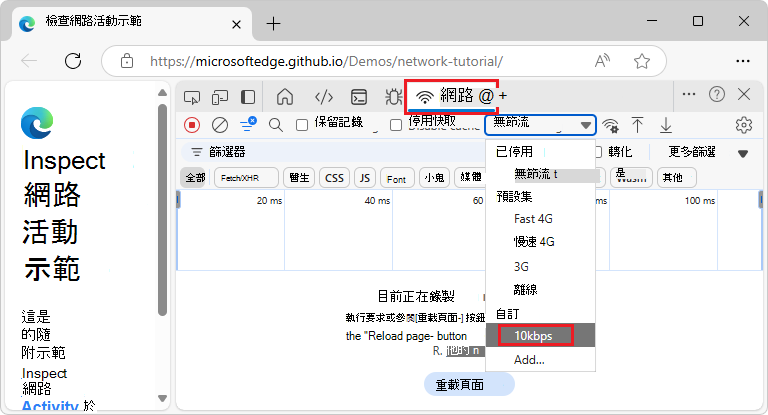Filter requests by 媒體

470,177
